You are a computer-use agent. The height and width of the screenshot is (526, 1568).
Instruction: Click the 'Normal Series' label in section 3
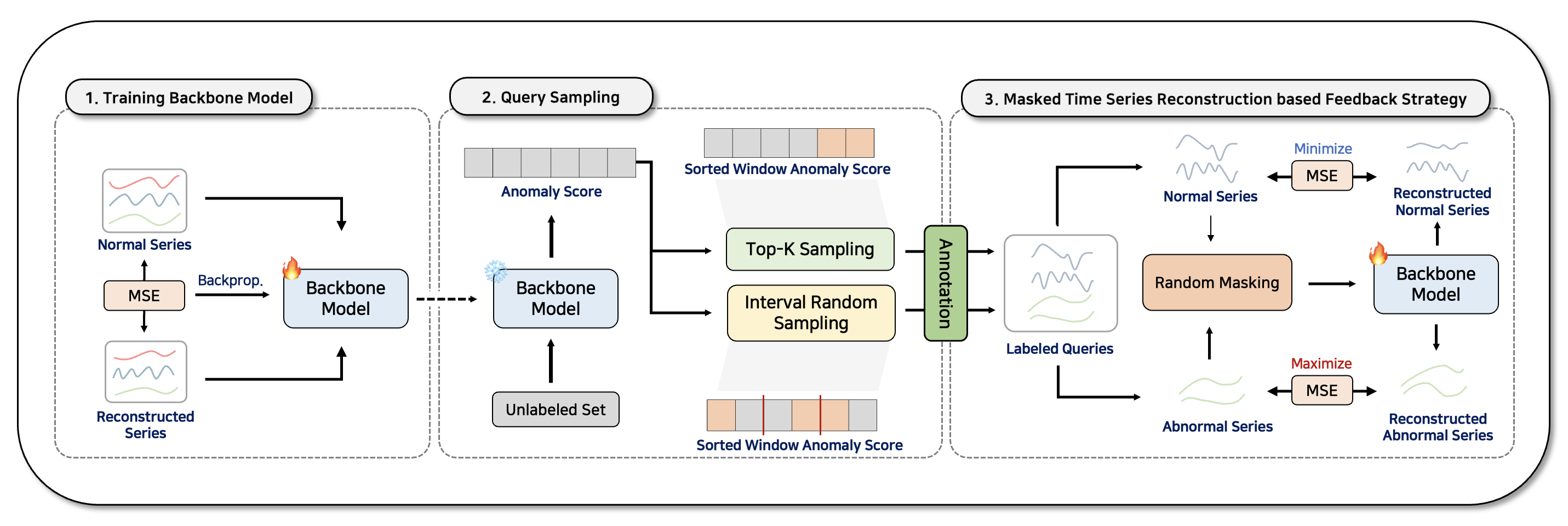click(1210, 197)
